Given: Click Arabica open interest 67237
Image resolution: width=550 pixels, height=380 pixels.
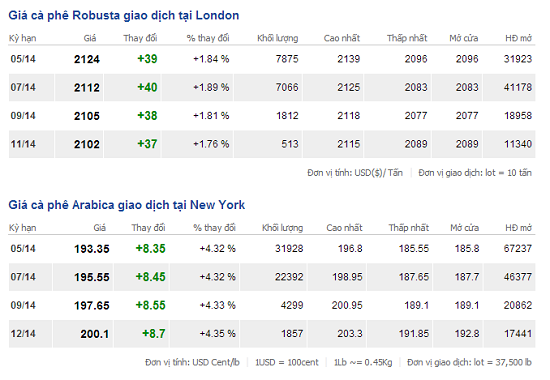Looking at the screenshot, I should pyautogui.click(x=518, y=249).
